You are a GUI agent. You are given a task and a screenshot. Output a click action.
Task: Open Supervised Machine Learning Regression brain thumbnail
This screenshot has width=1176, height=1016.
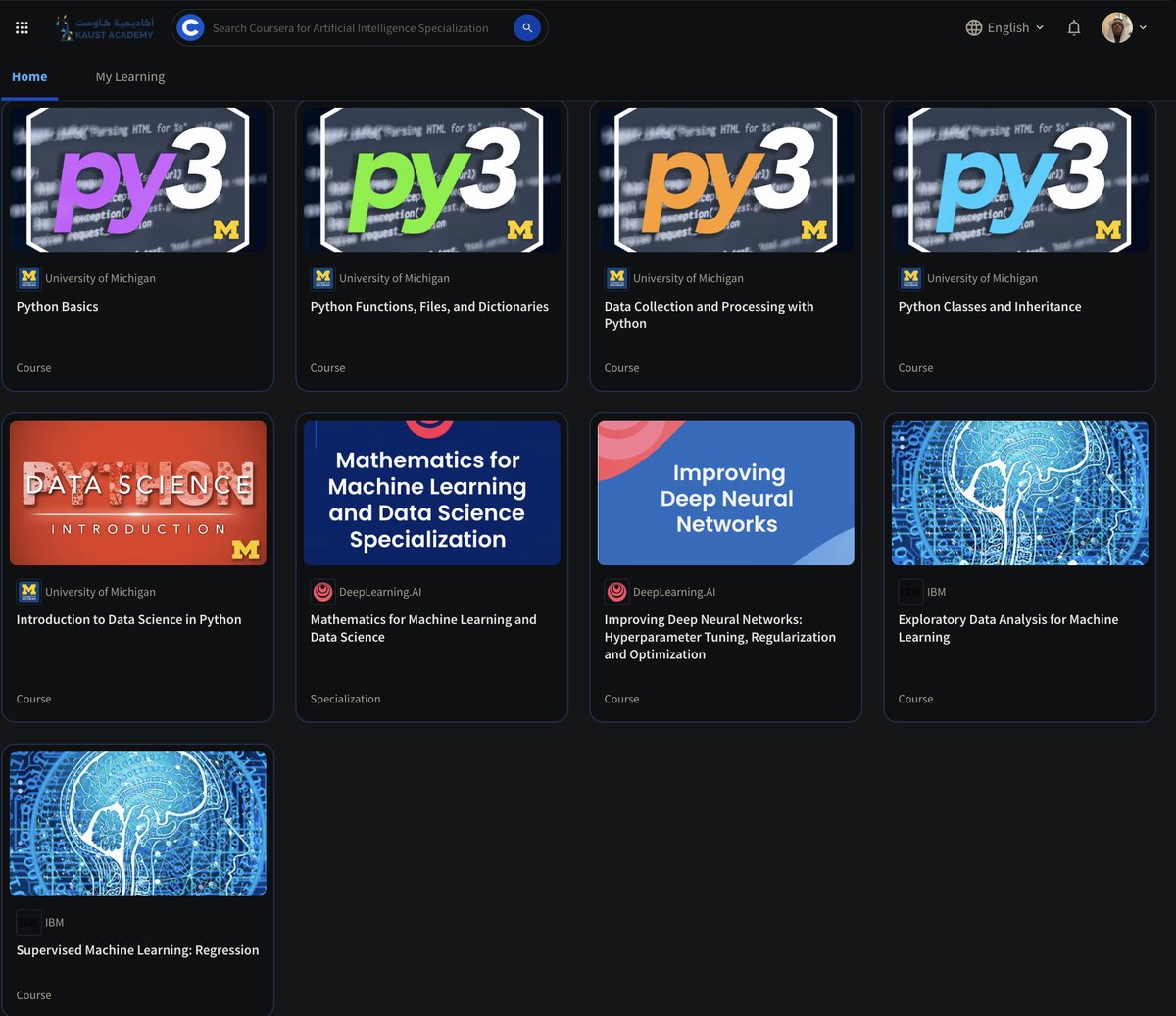coord(138,824)
